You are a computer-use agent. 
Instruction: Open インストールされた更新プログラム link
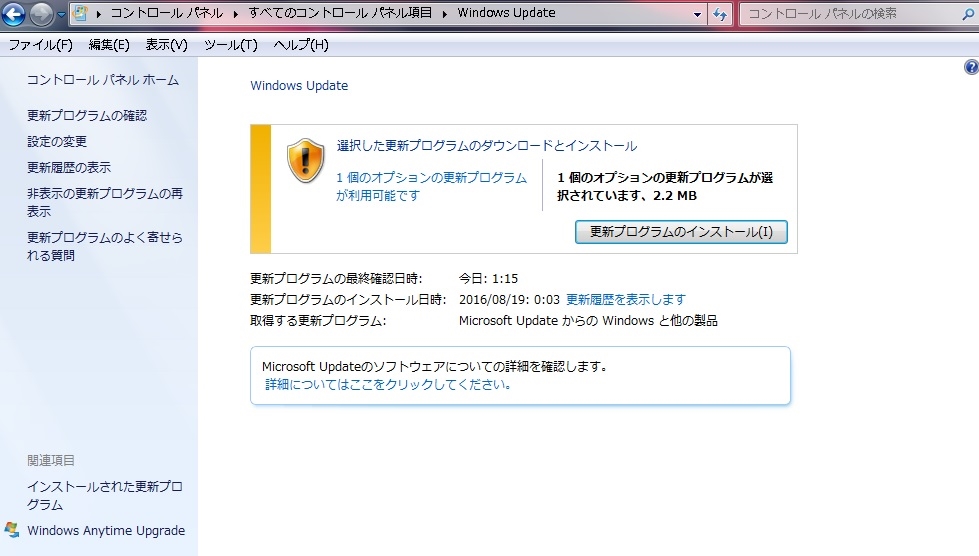pos(104,495)
